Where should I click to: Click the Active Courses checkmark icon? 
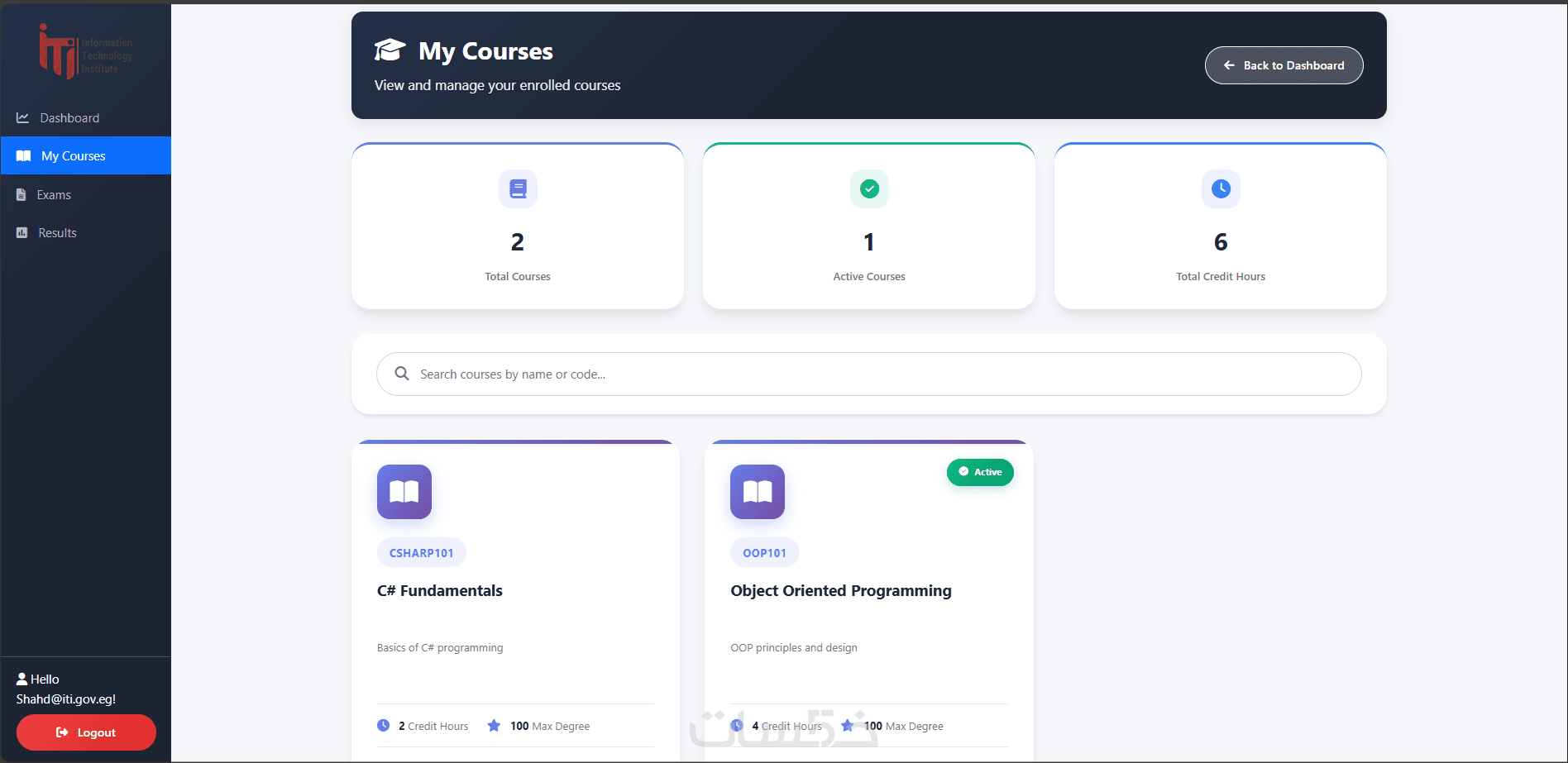pyautogui.click(x=869, y=189)
